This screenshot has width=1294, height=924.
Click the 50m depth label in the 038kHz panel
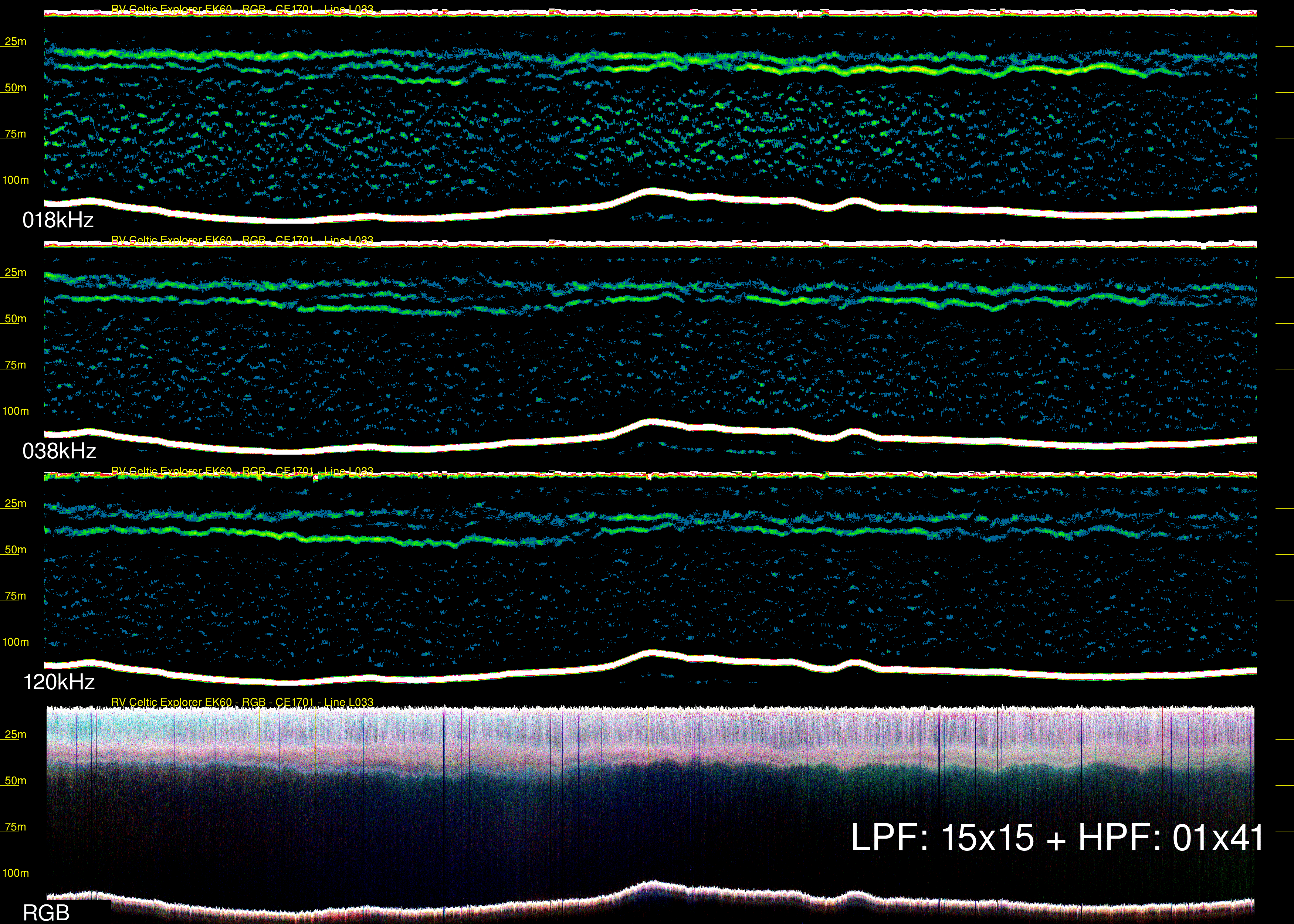tap(16, 319)
